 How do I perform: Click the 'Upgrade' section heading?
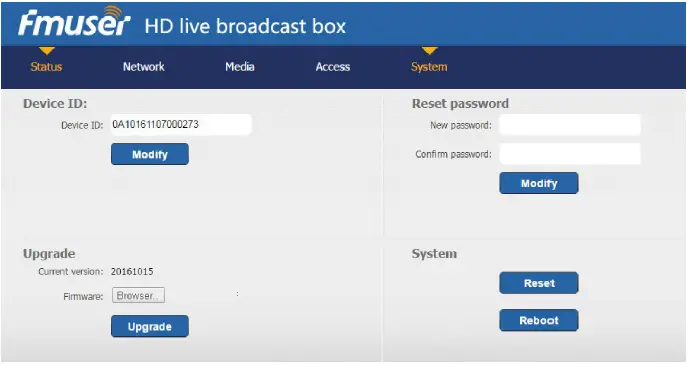[x=49, y=254]
